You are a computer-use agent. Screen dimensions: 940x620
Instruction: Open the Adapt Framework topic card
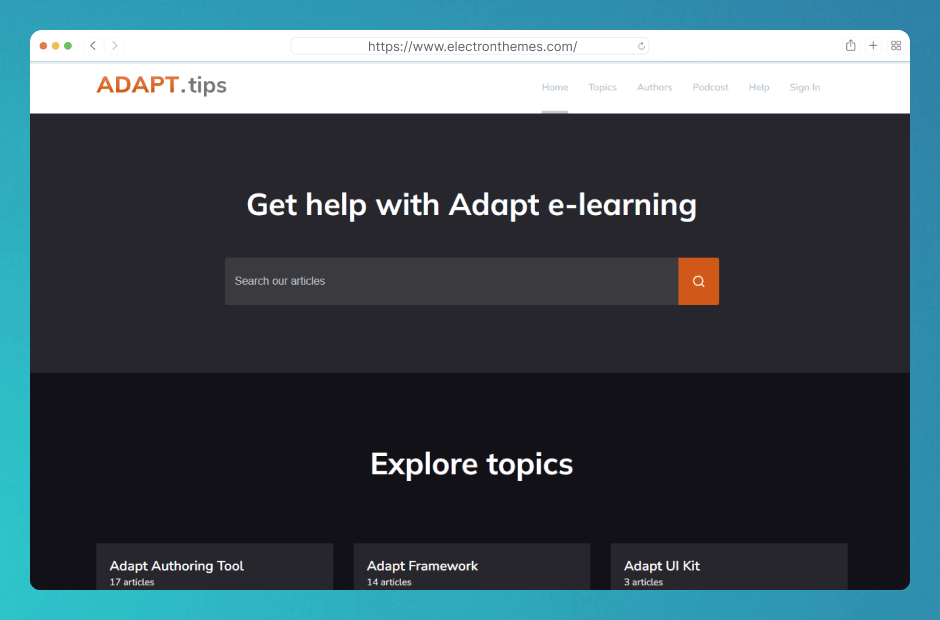(x=472, y=567)
